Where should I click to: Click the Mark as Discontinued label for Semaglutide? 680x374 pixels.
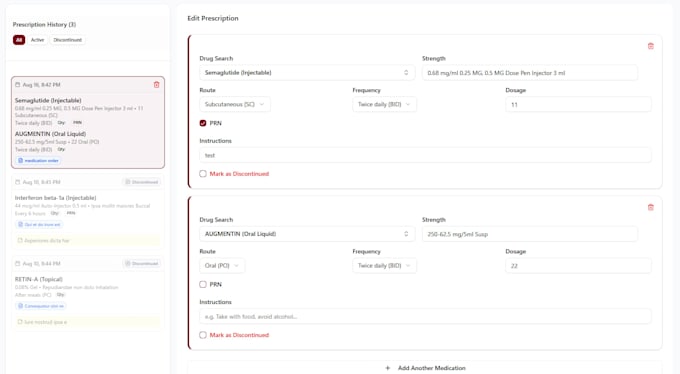[x=239, y=174]
